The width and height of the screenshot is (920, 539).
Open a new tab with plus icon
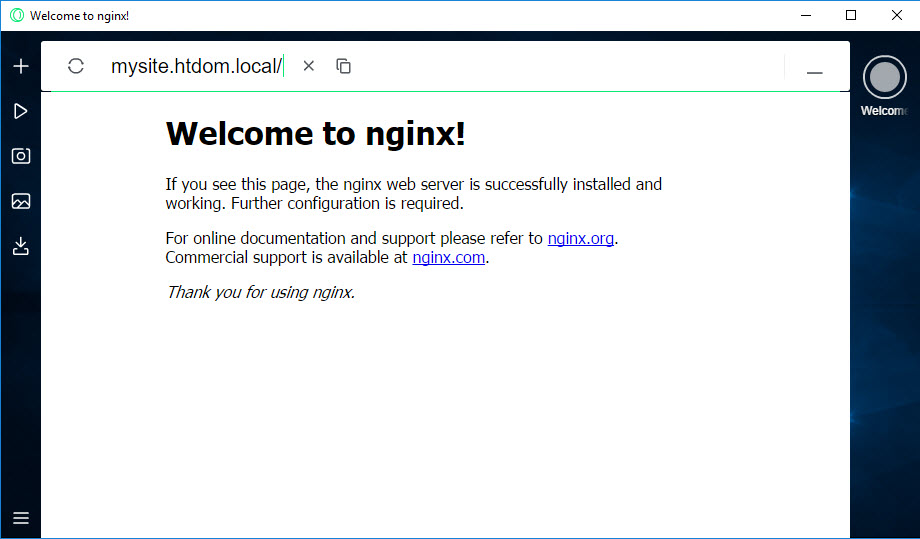click(x=21, y=66)
